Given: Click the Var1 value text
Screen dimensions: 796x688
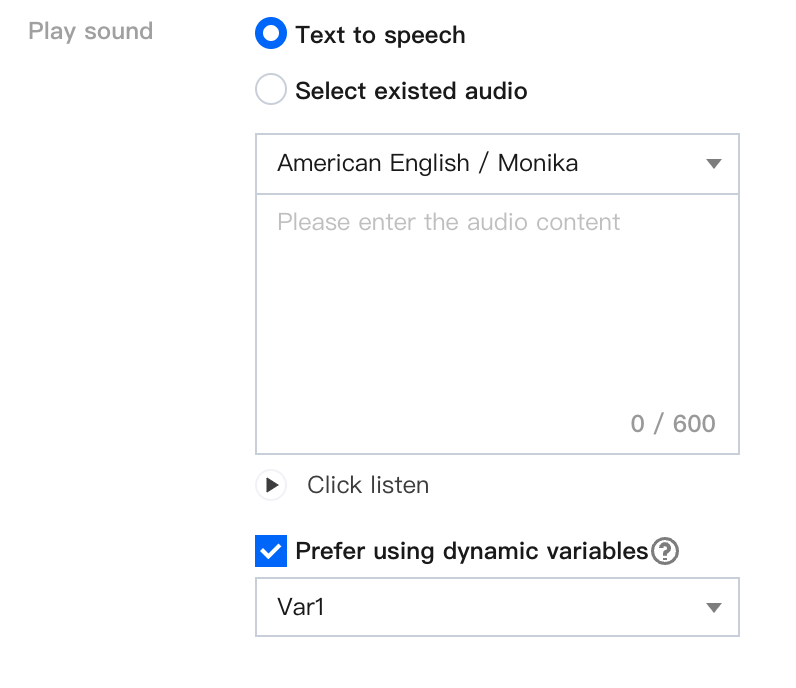Looking at the screenshot, I should [x=301, y=607].
